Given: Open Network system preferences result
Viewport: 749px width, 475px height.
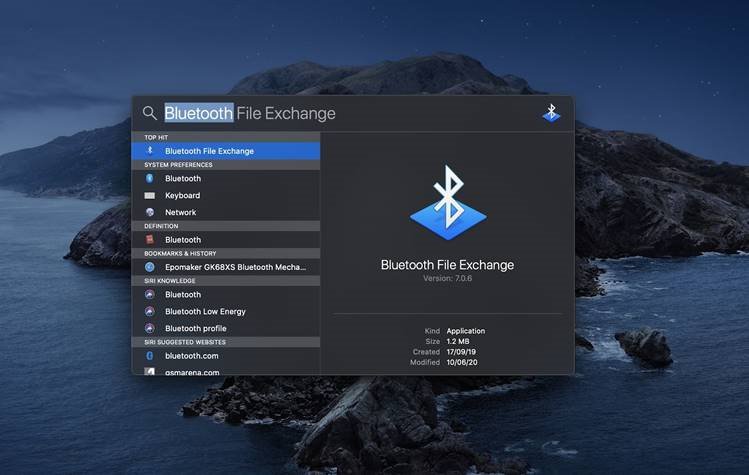Looking at the screenshot, I should point(225,212).
